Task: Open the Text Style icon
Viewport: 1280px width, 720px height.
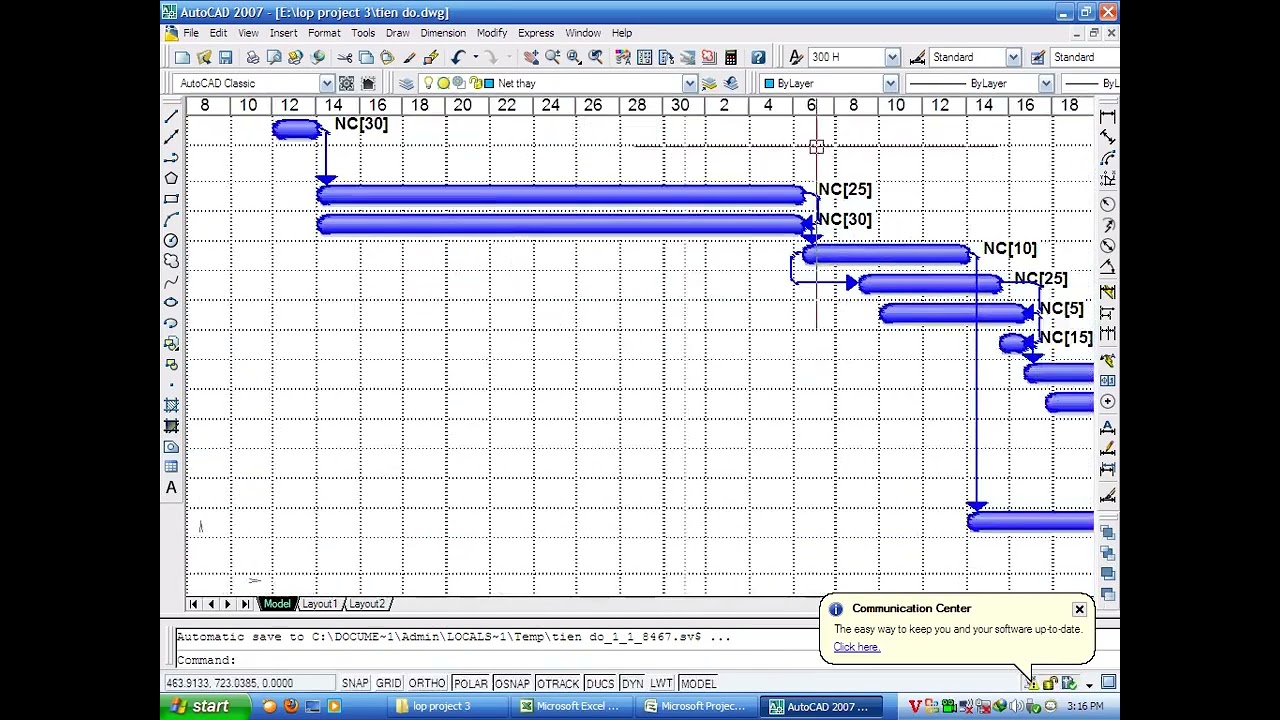Action: pos(795,57)
